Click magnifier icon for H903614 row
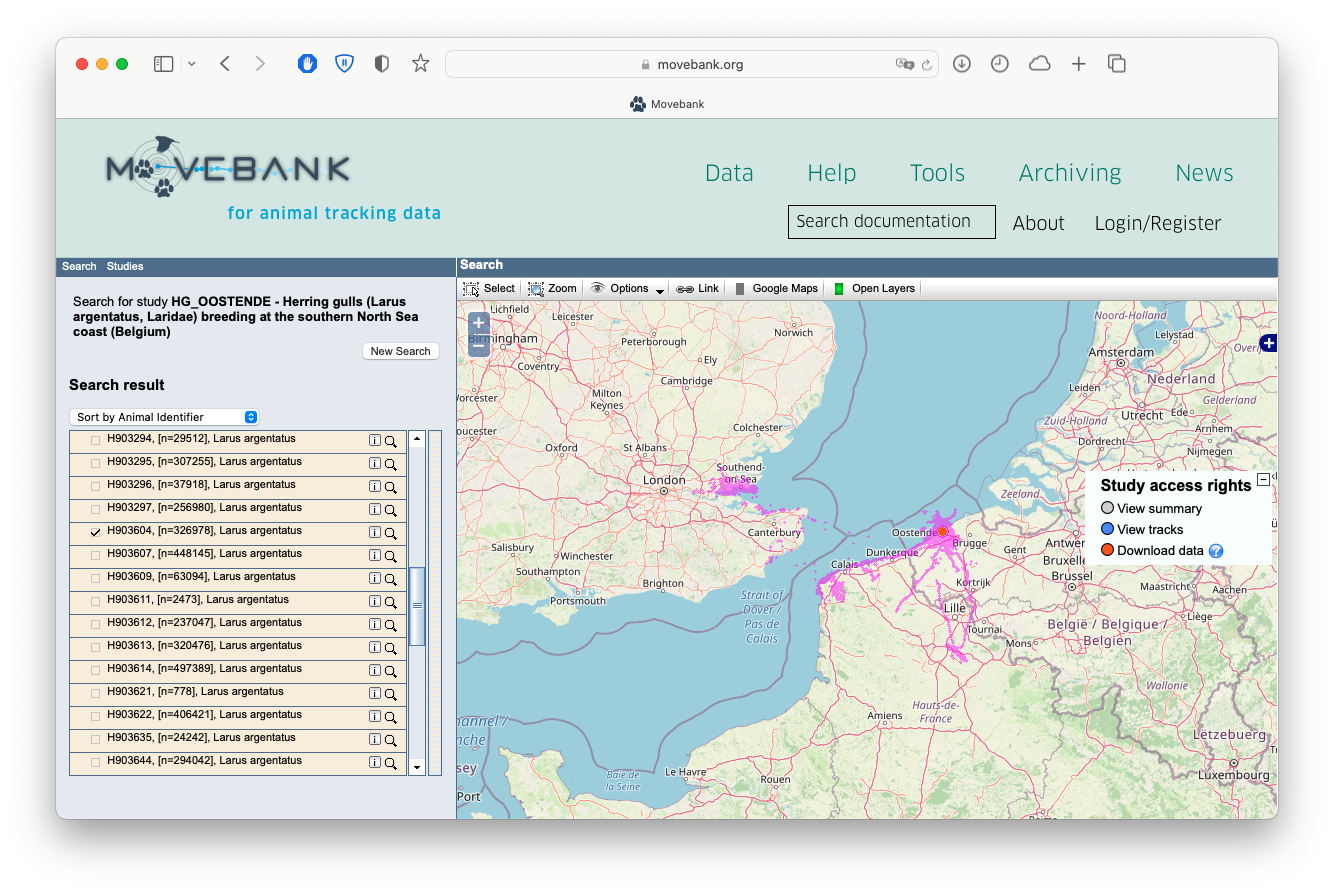The width and height of the screenshot is (1334, 893). pos(391,671)
